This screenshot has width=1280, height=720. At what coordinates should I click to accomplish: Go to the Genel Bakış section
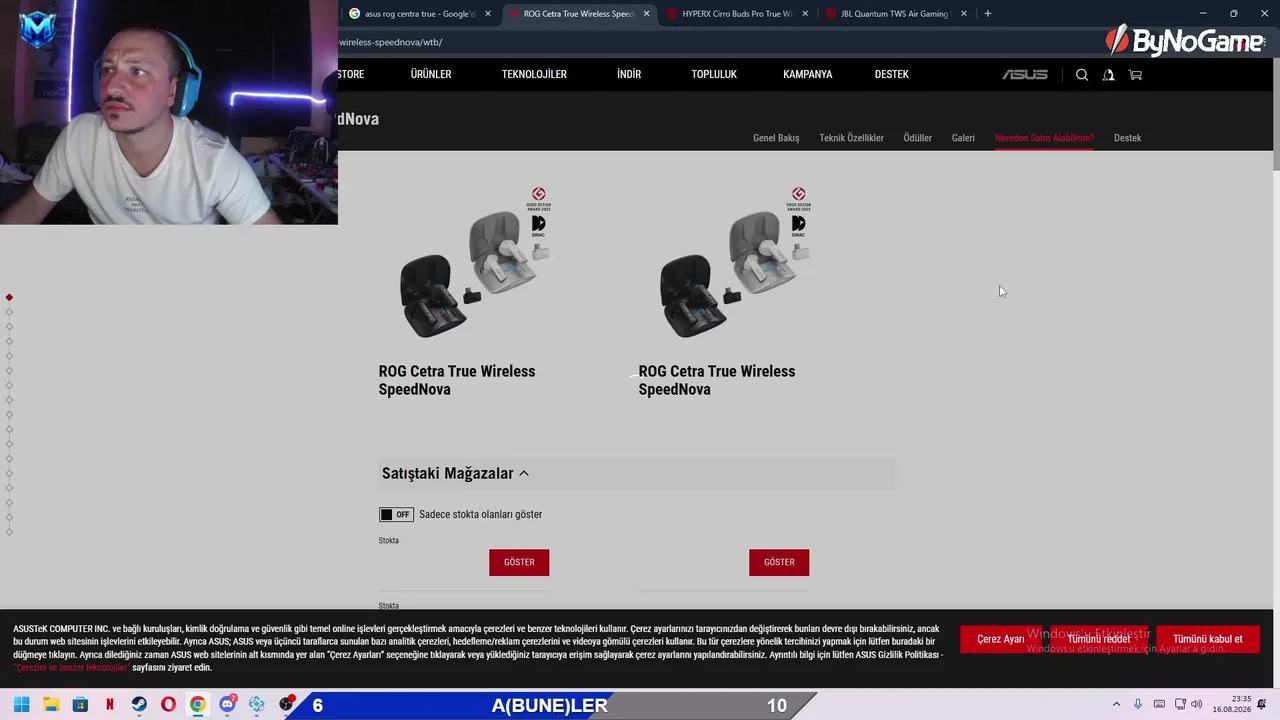point(776,138)
